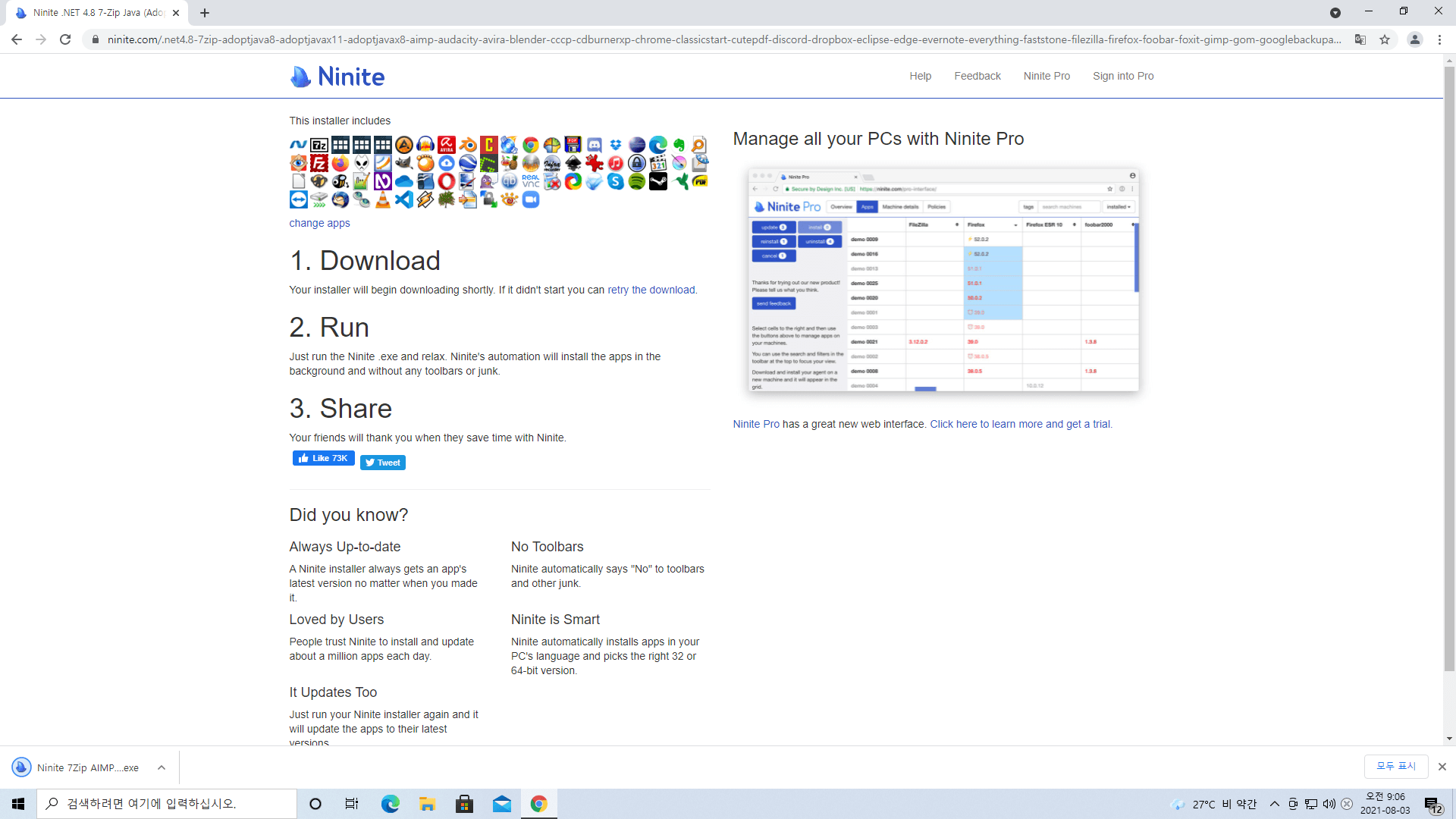
Task: Click the qBittorrent icon
Action: (x=510, y=181)
